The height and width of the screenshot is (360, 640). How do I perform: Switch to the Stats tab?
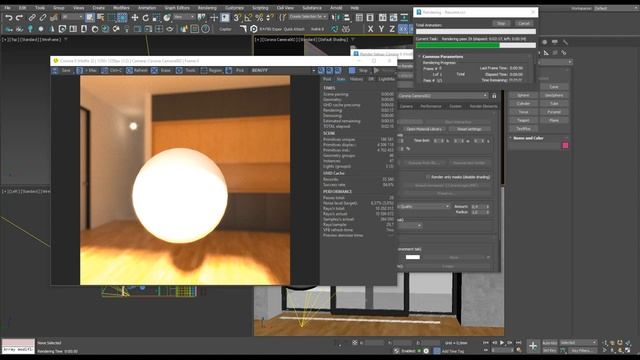pos(340,79)
